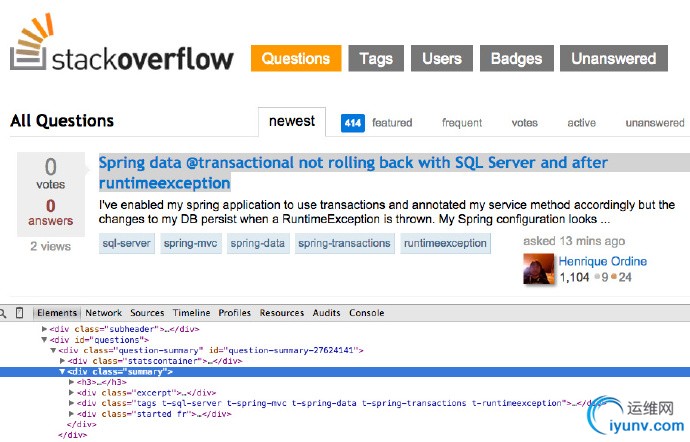Open Henrique Ordine's profile link
690x442 pixels.
click(x=602, y=261)
